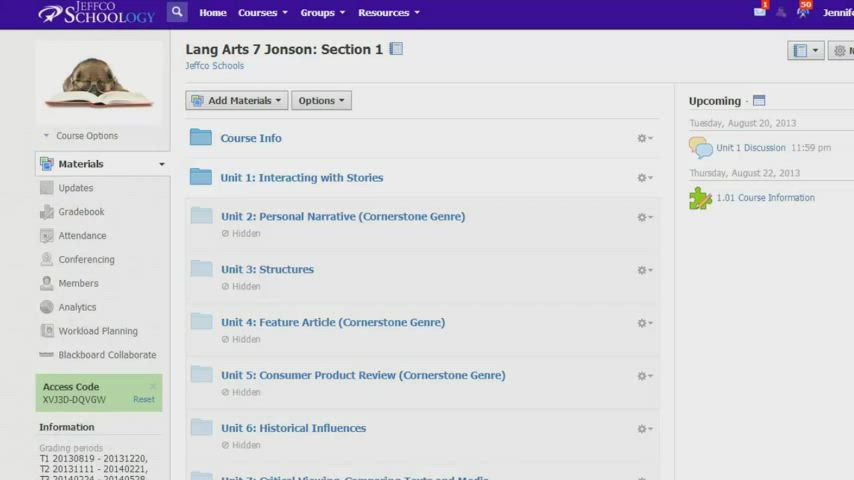Click the Analytics sidebar icon
This screenshot has width=854, height=480.
(x=47, y=307)
